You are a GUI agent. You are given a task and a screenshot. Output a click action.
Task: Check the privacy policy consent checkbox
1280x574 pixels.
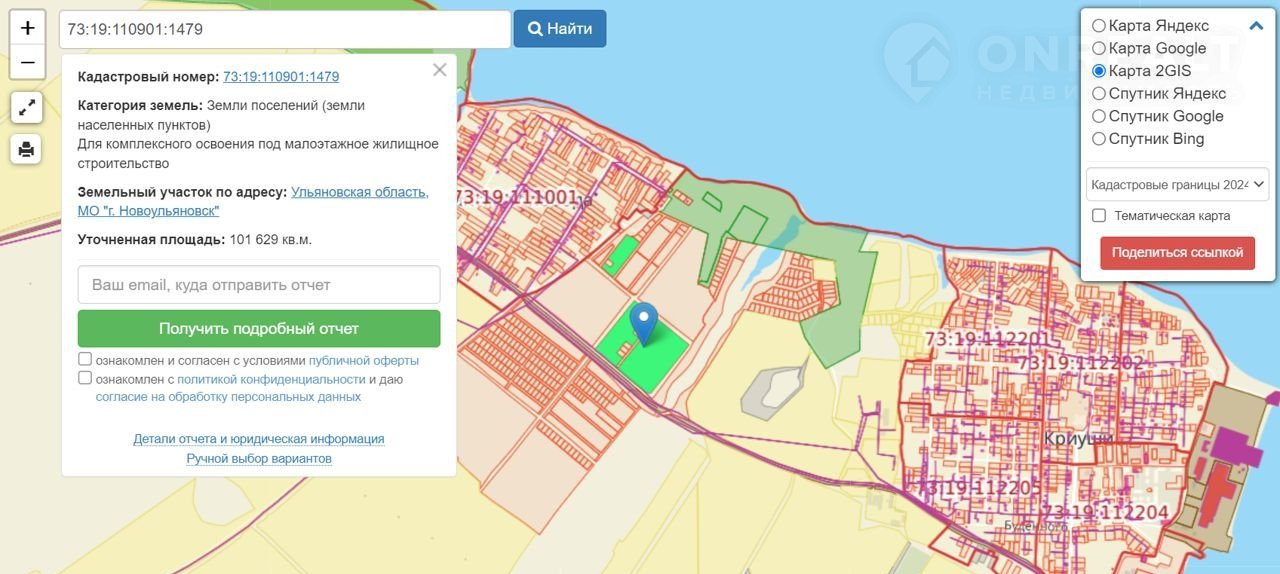[85, 379]
